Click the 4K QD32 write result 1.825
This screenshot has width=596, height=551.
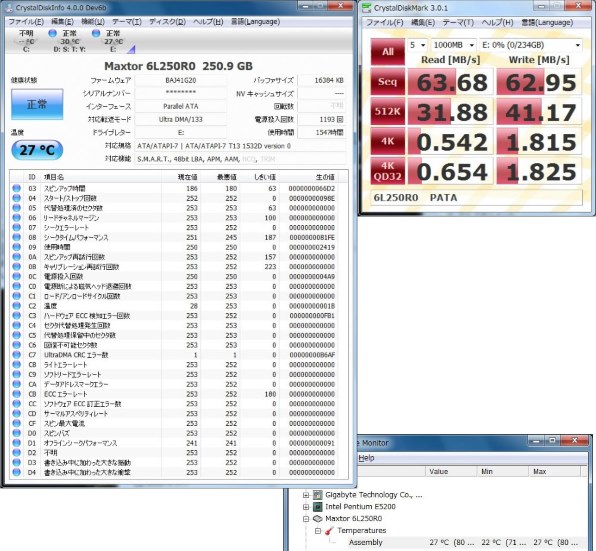point(539,171)
